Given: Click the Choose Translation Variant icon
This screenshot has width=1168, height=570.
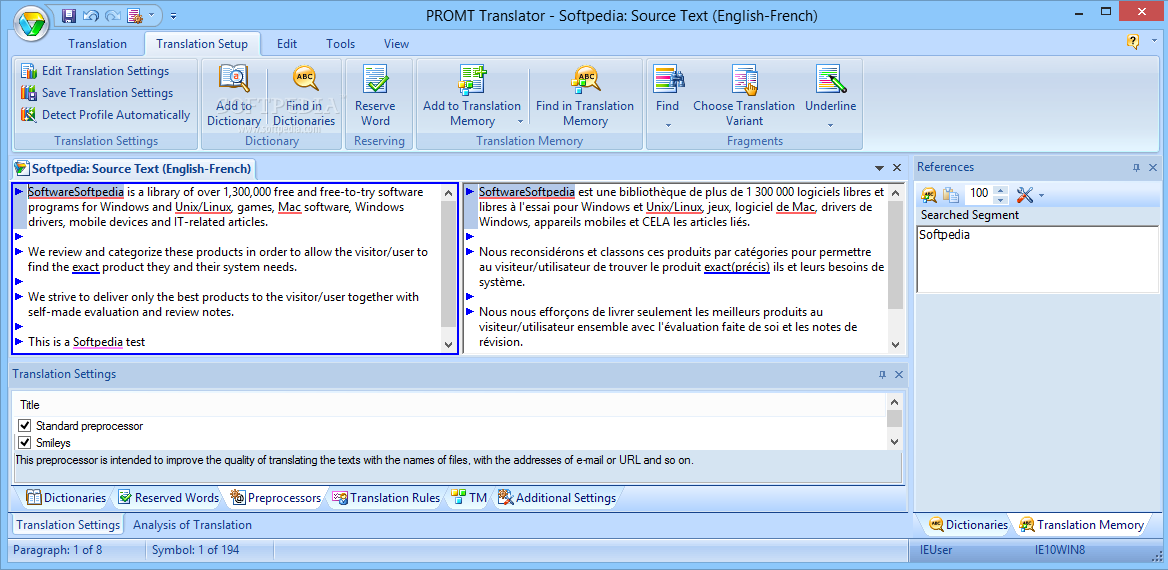Looking at the screenshot, I should 744,79.
